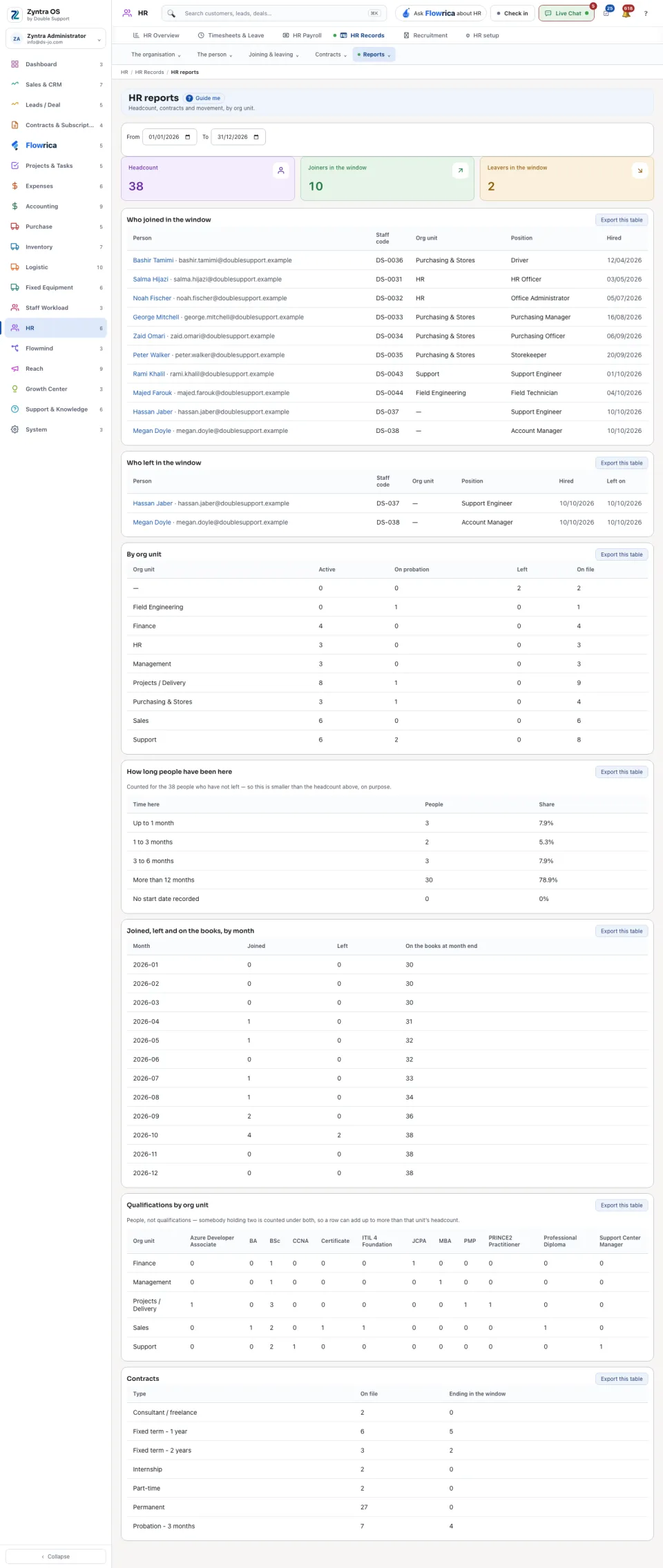Click Ask Flowrica about HR
Screen dimensions: 663x1568
(x=441, y=13)
